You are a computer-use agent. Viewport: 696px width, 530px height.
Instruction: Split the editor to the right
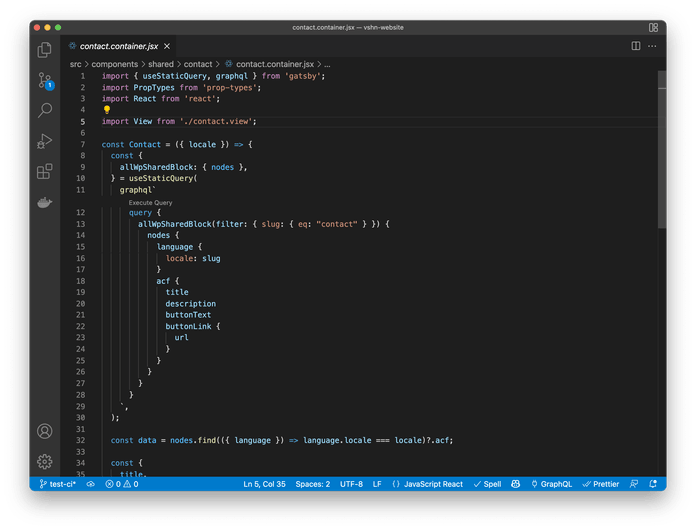pyautogui.click(x=636, y=46)
